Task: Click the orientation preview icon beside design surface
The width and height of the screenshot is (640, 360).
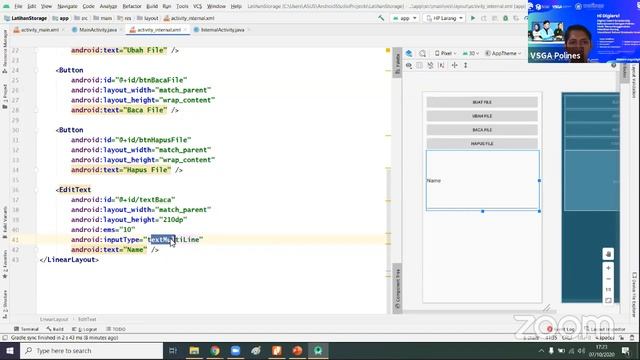Action: [422, 53]
